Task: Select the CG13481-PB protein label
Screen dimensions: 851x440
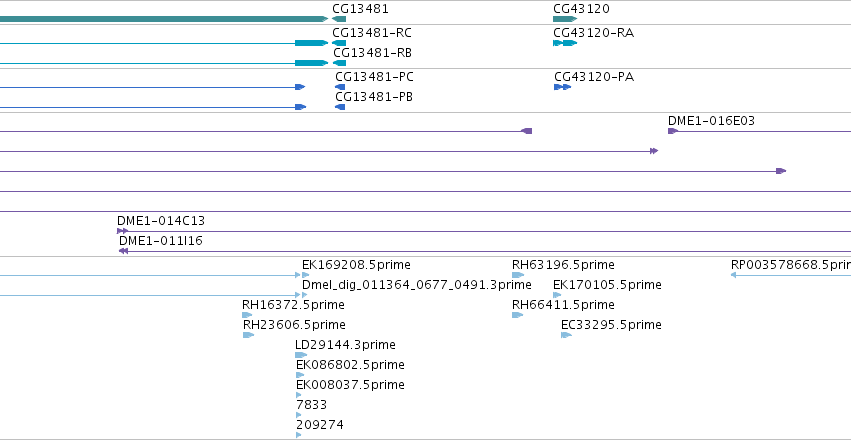Action: [x=374, y=97]
